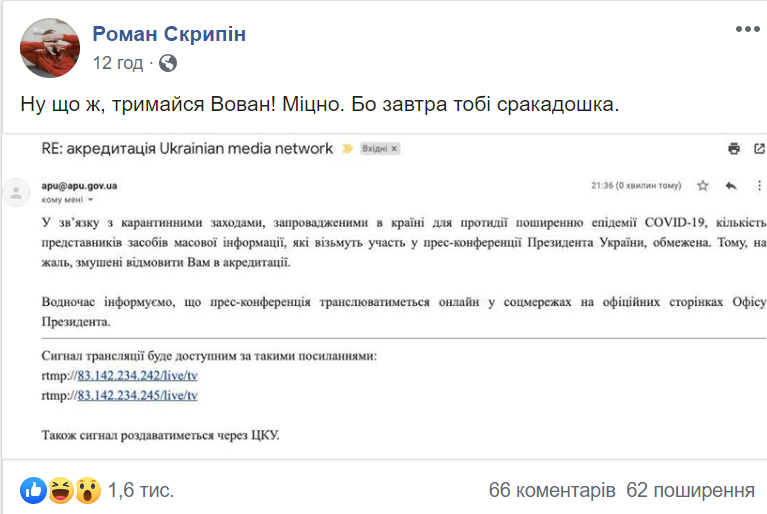Click the Wow reaction icon
The image size is (767, 514).
click(x=87, y=490)
